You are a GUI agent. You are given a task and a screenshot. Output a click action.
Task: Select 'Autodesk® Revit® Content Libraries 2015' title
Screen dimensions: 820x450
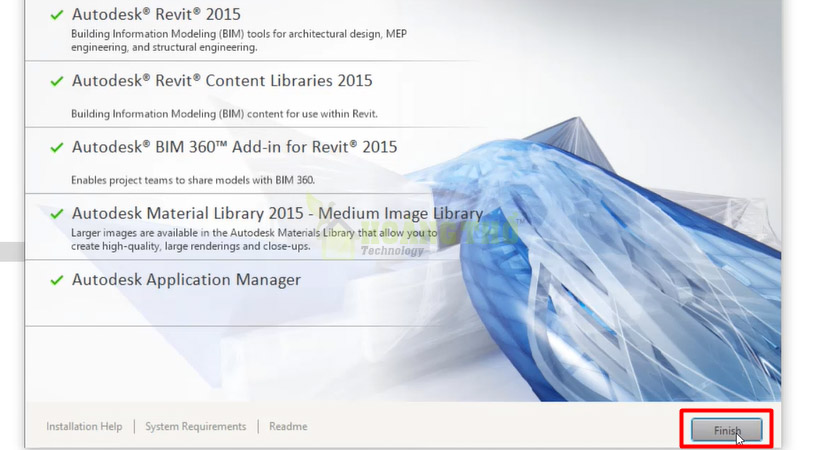[x=222, y=81]
